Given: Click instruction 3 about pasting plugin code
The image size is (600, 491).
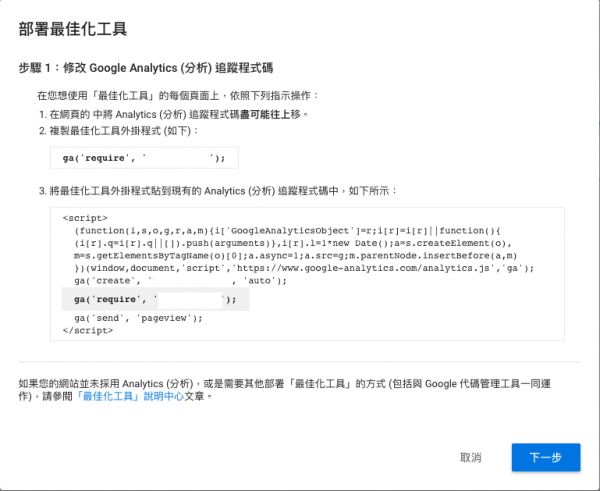Looking at the screenshot, I should point(218,191).
